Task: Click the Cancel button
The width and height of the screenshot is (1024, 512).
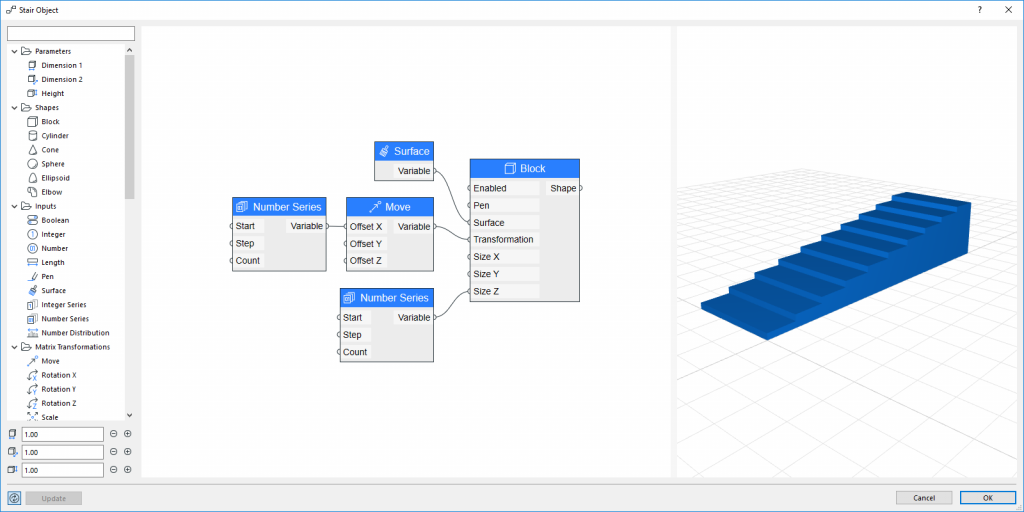Action: (x=923, y=498)
